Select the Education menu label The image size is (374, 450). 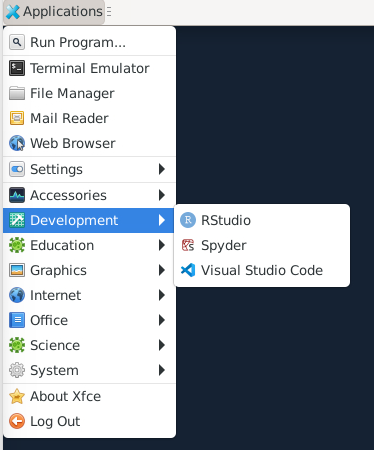click(62, 245)
